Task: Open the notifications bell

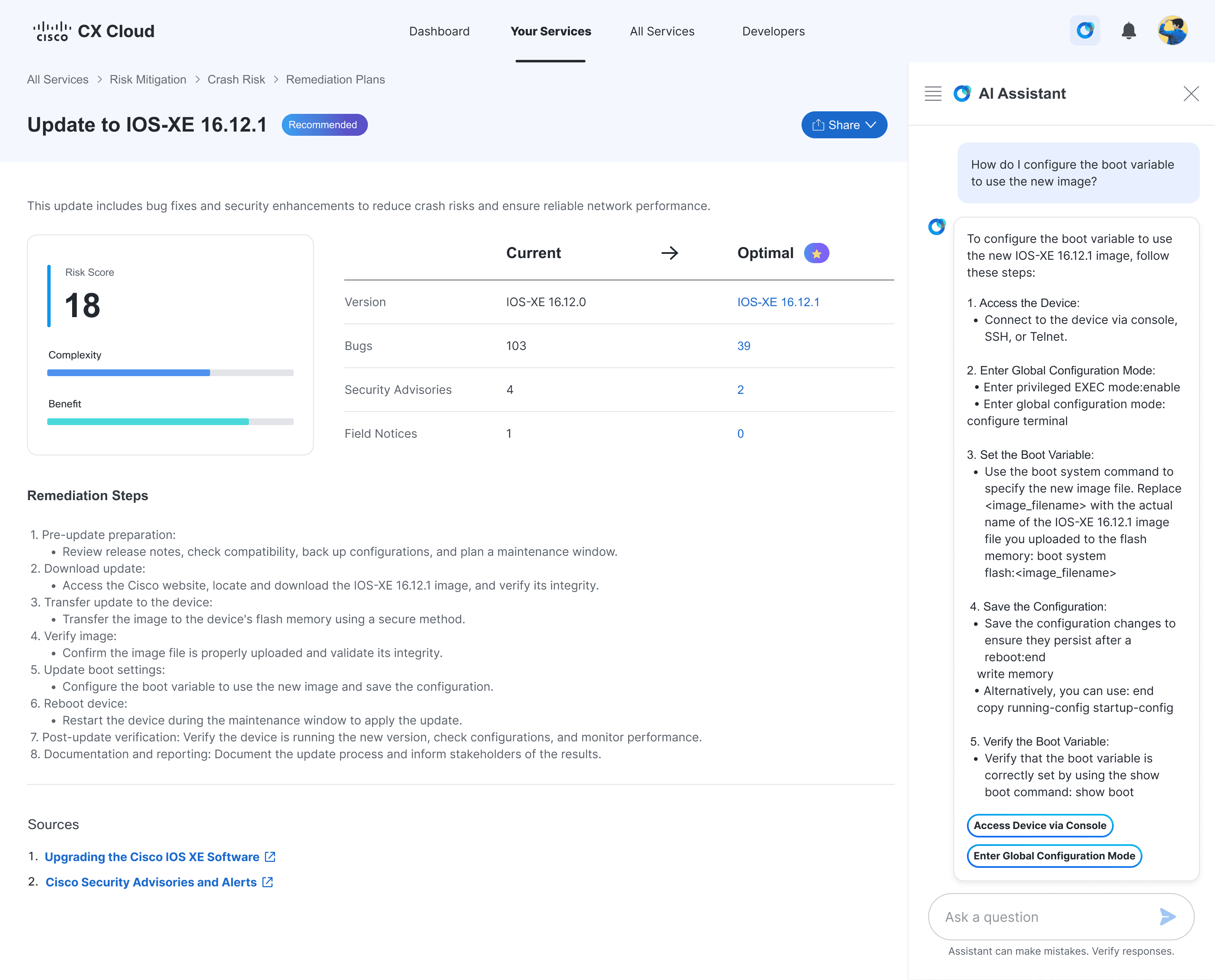Action: pos(1128,30)
